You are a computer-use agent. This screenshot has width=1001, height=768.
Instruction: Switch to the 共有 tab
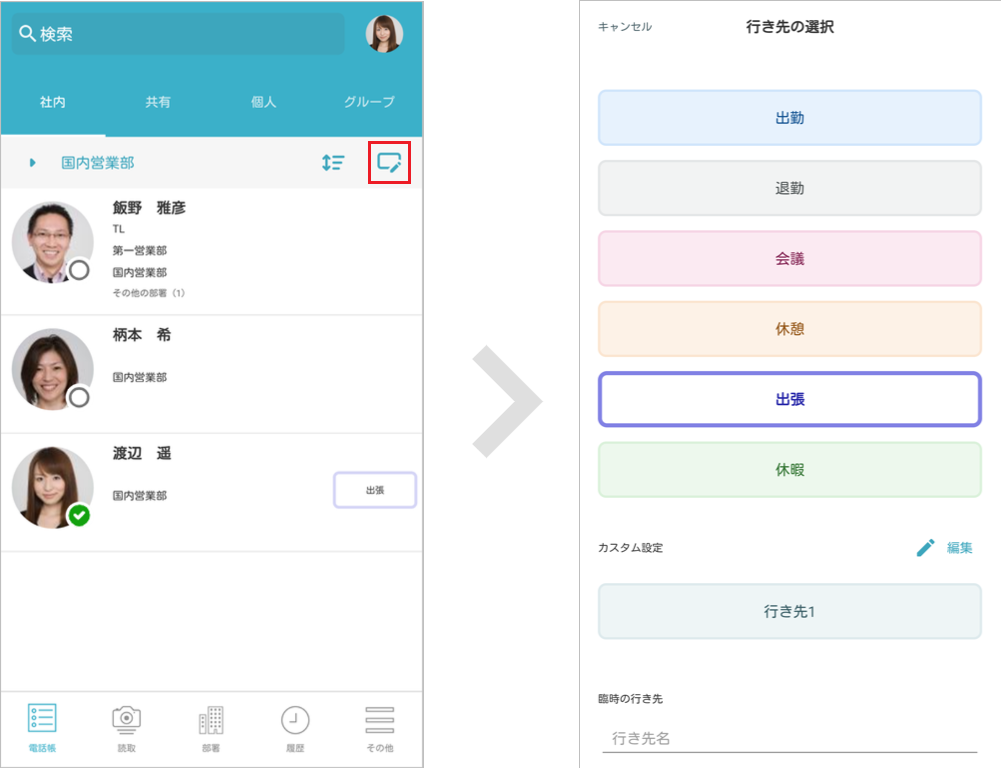click(157, 101)
